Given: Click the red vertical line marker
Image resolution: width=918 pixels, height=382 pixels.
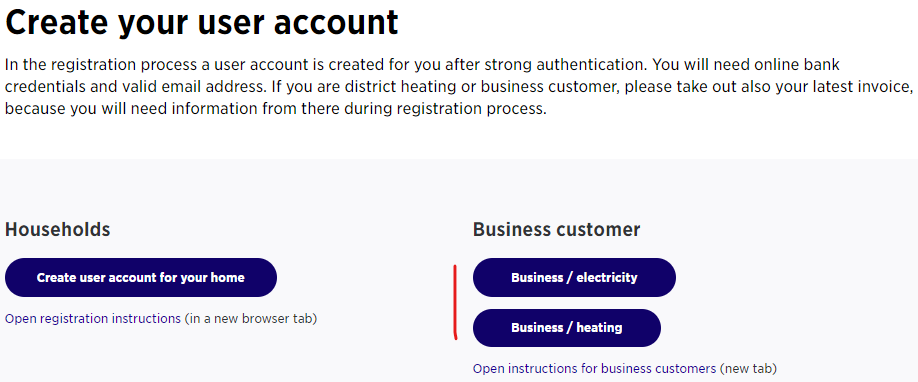Looking at the screenshot, I should coord(455,302).
